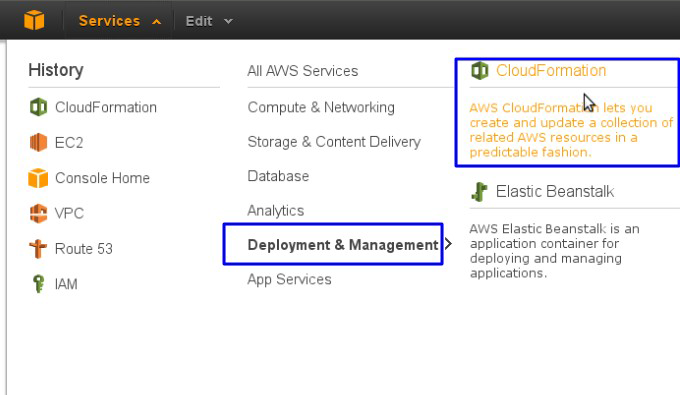Expand the Edit dropdown arrow

228,21
